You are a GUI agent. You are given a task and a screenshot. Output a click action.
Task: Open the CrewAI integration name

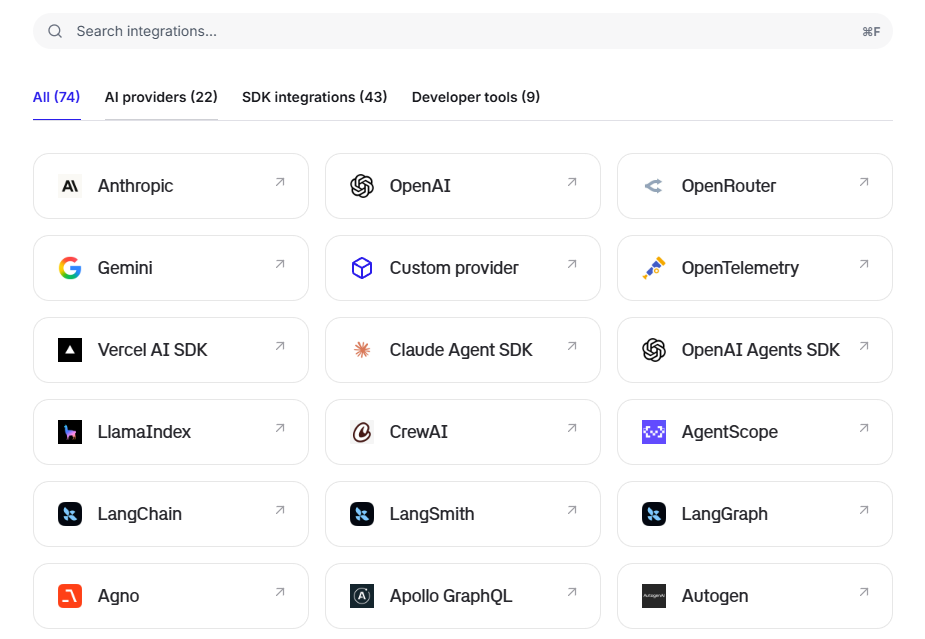click(419, 432)
